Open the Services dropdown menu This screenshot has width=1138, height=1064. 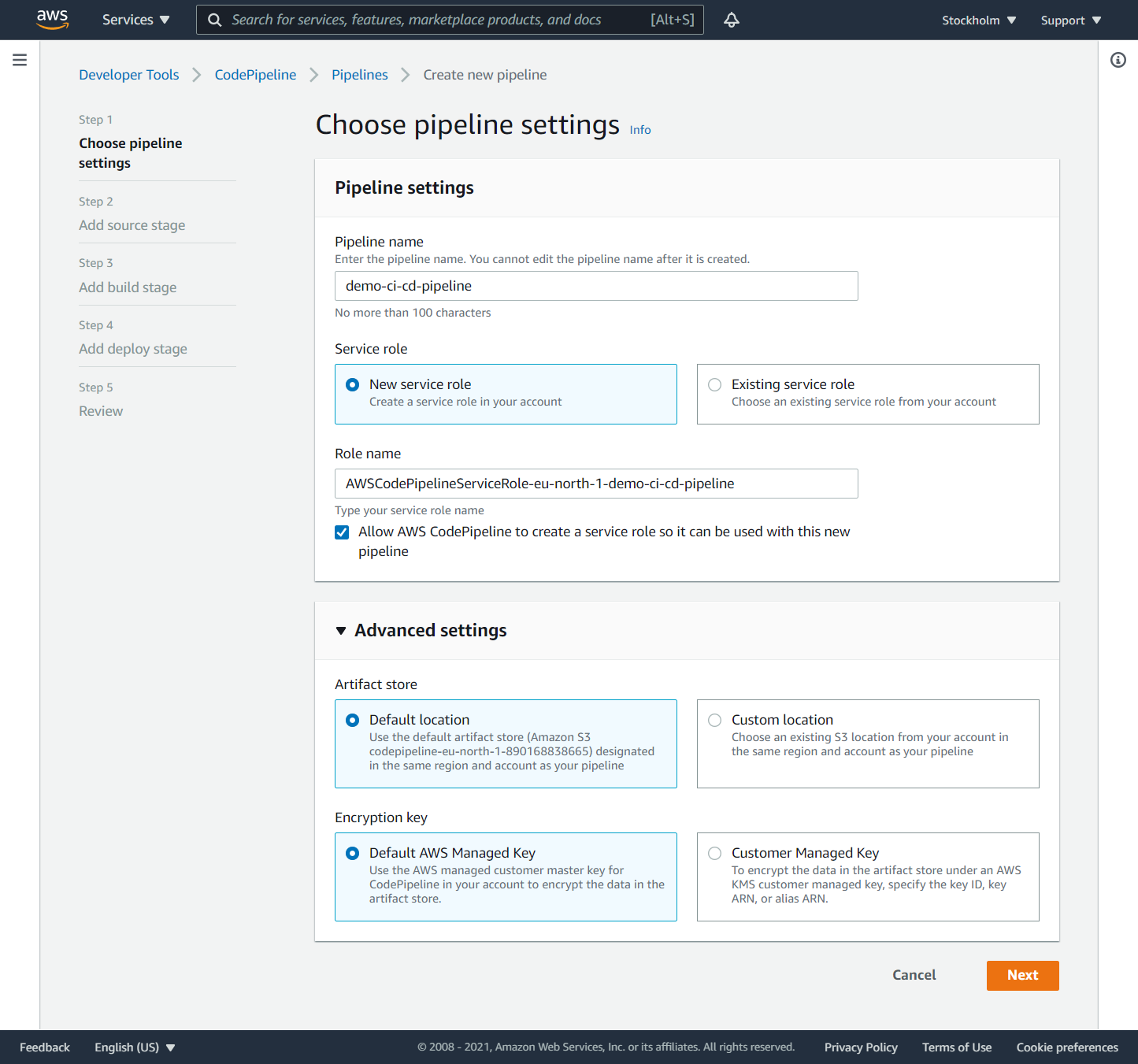pos(135,20)
